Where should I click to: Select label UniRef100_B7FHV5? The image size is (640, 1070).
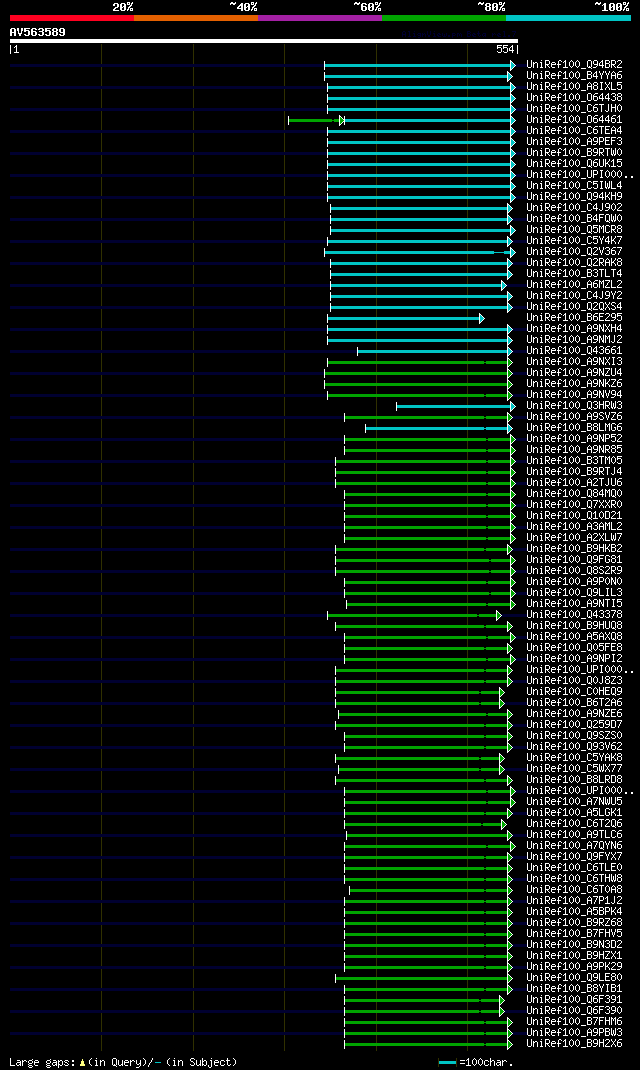pyautogui.click(x=574, y=934)
